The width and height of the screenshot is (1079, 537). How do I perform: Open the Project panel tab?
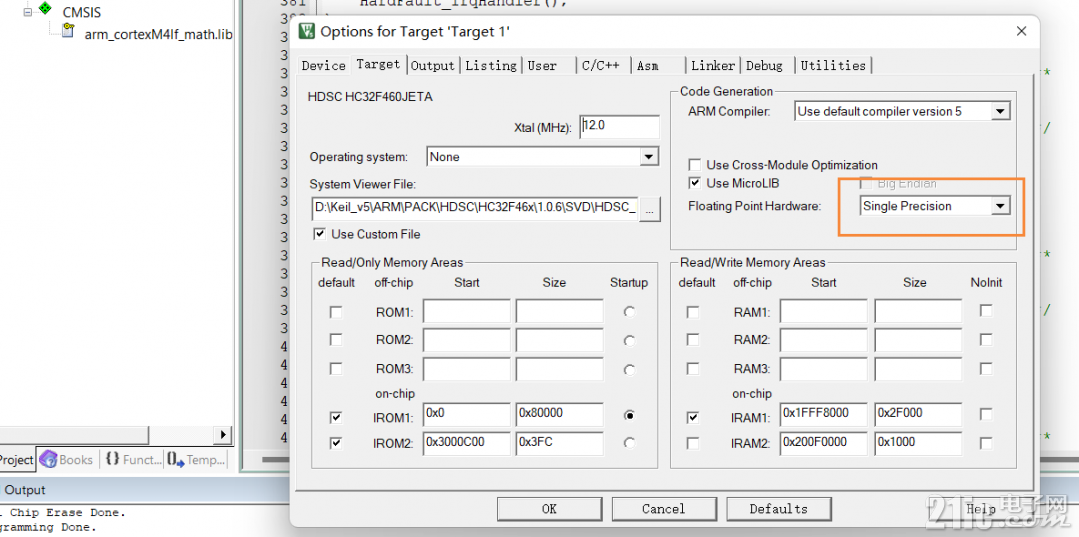[x=16, y=459]
